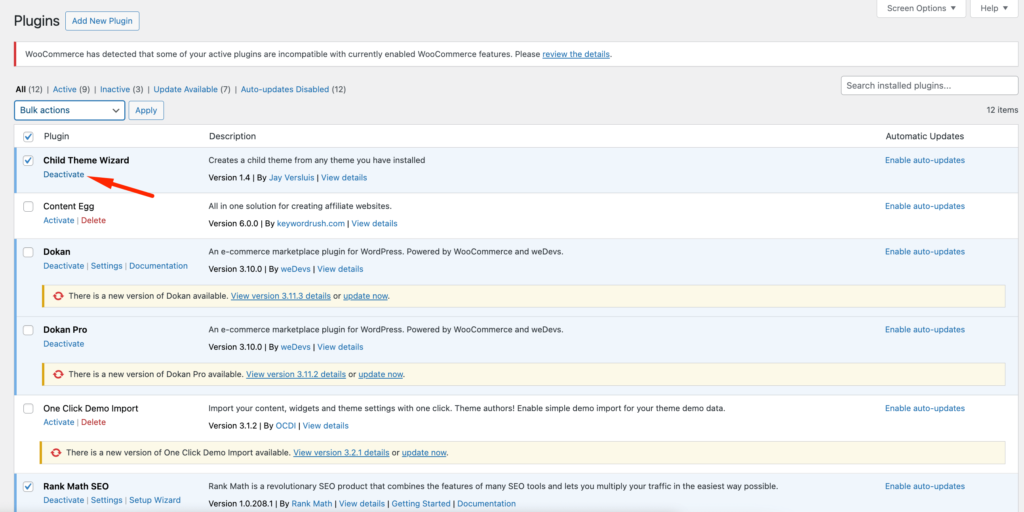The height and width of the screenshot is (512, 1024).
Task: Open Rank Math SEO Settings link
Action: tap(106, 500)
